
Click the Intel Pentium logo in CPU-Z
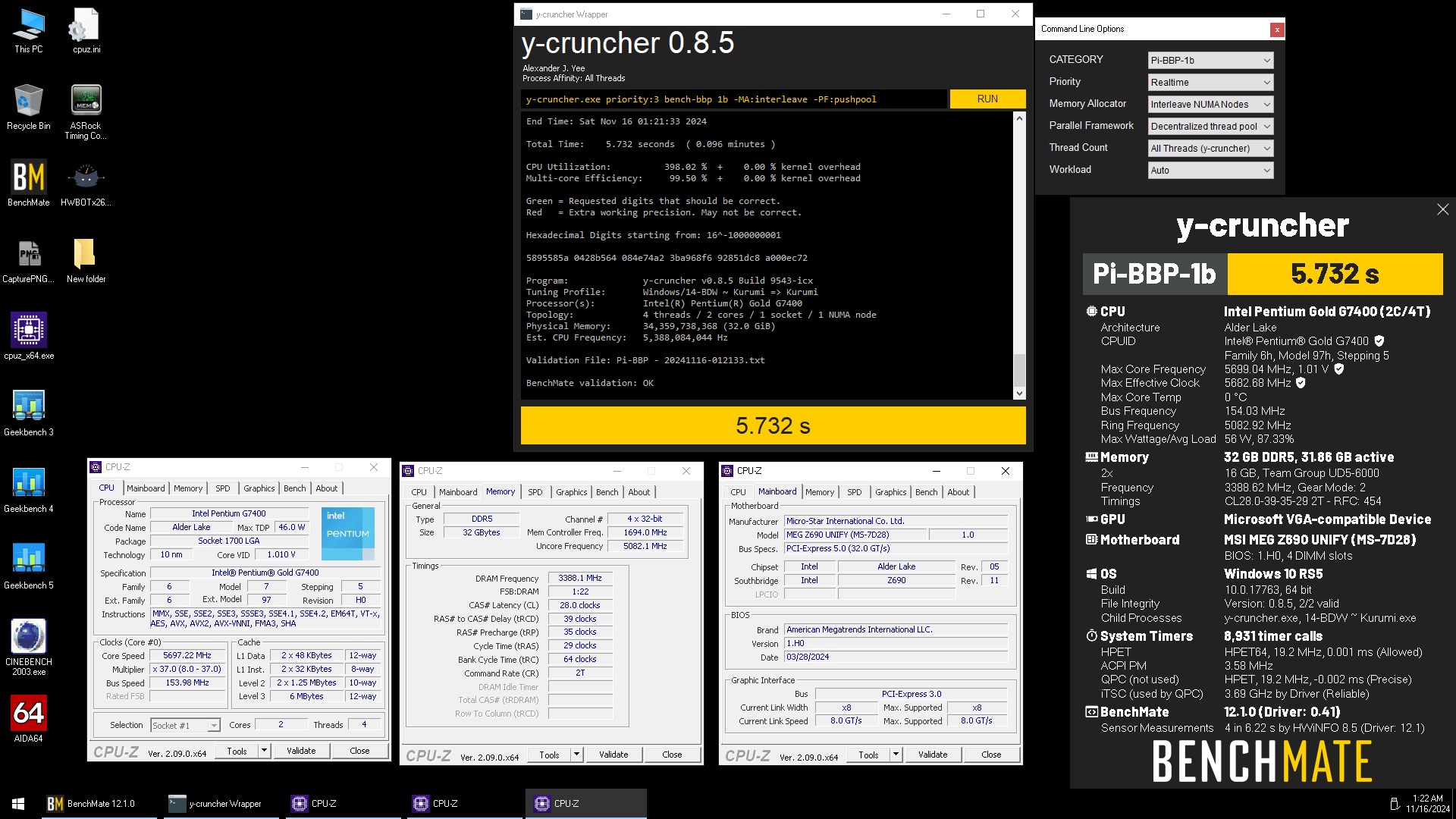click(348, 534)
